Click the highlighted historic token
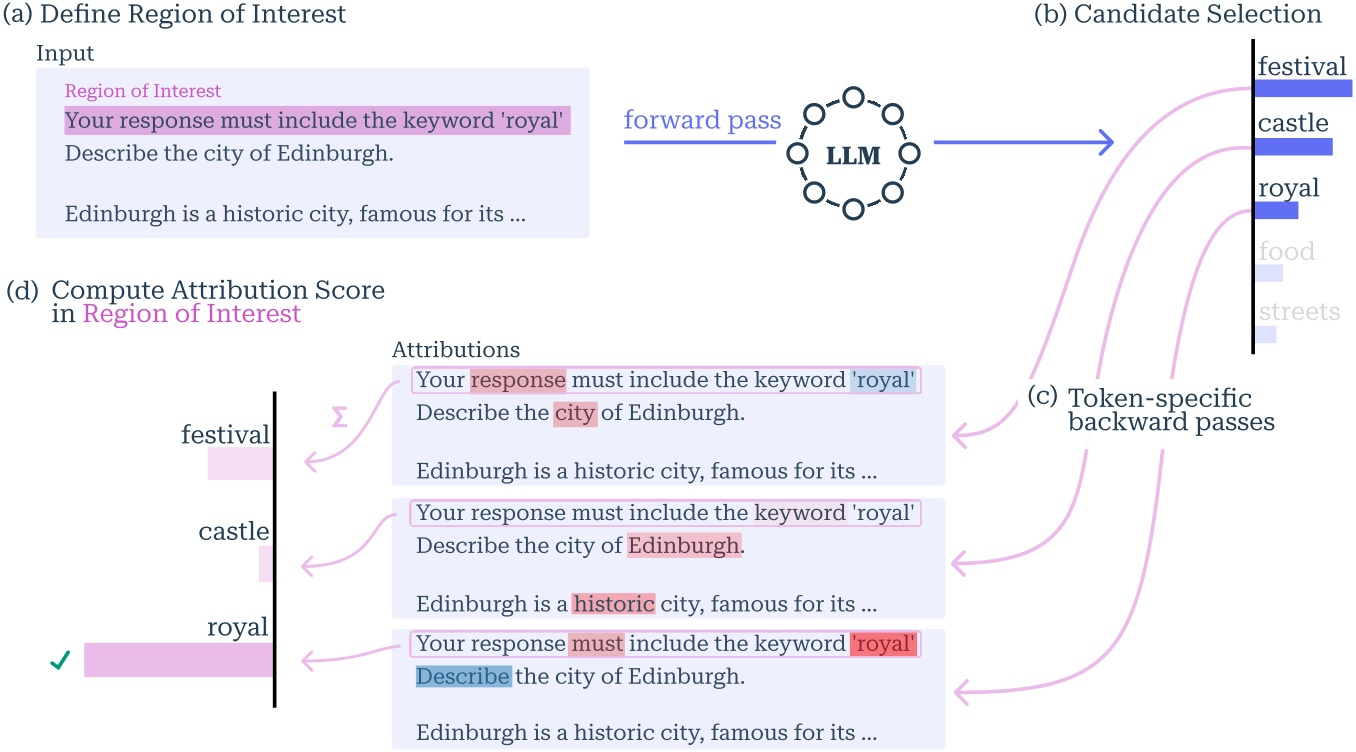The width and height of the screenshot is (1356, 752). click(x=613, y=604)
